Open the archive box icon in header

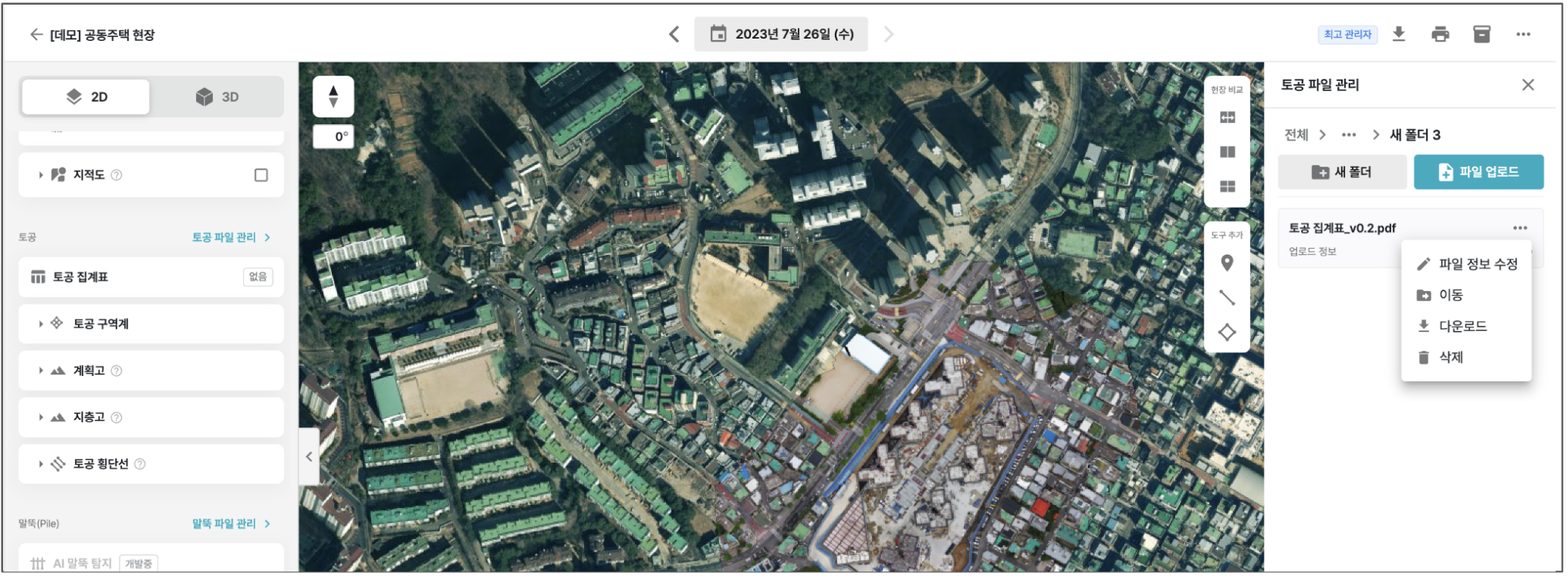coord(1482,34)
